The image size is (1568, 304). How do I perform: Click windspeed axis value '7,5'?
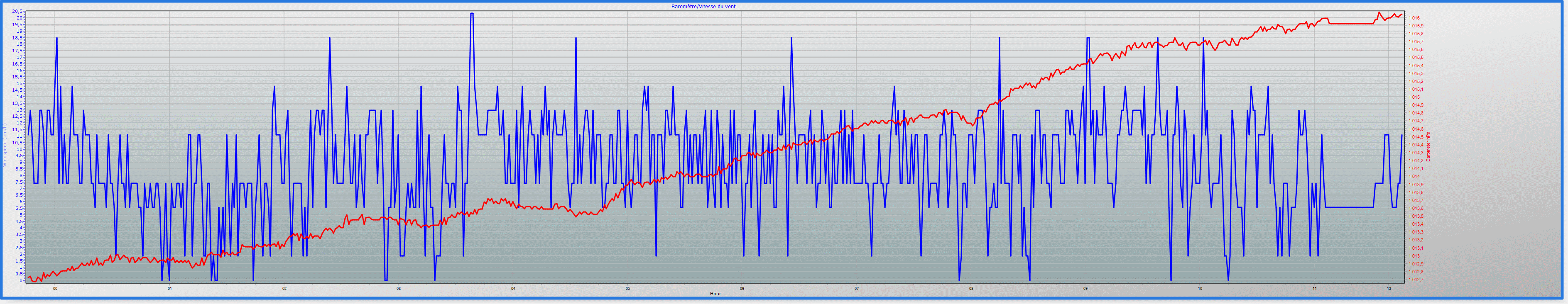[x=19, y=182]
